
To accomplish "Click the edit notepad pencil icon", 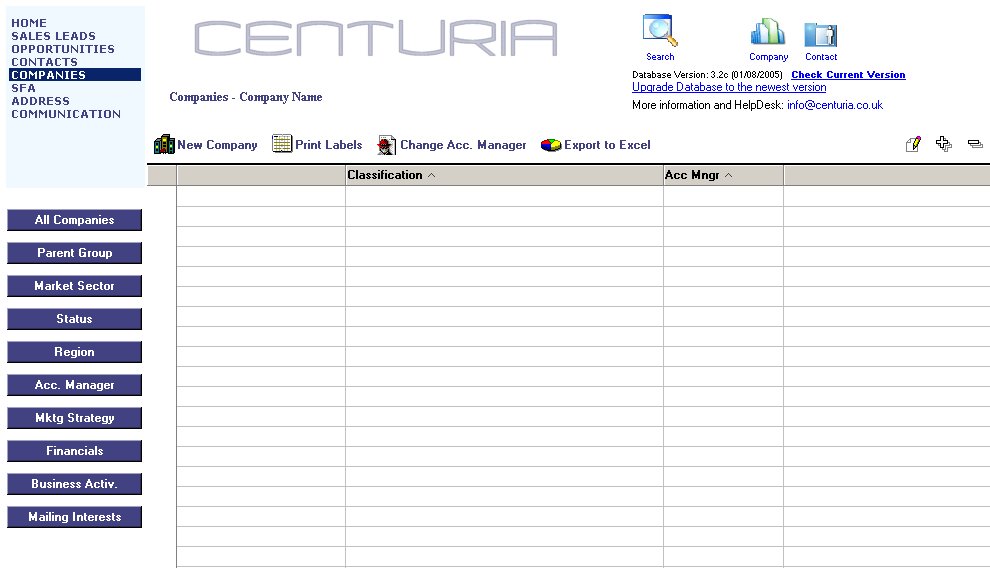I will click(x=913, y=144).
